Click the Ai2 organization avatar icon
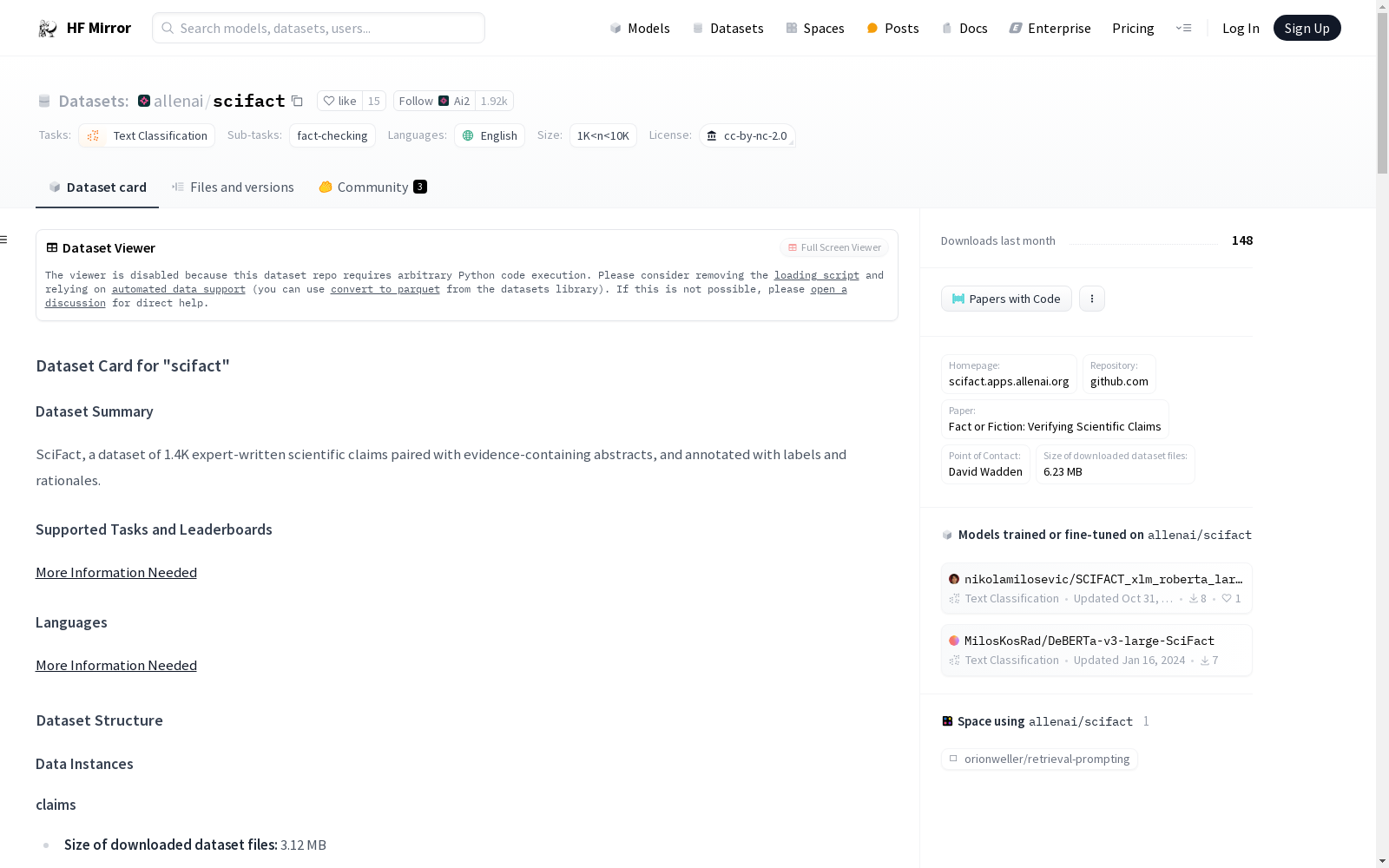The image size is (1389, 868). click(x=444, y=101)
